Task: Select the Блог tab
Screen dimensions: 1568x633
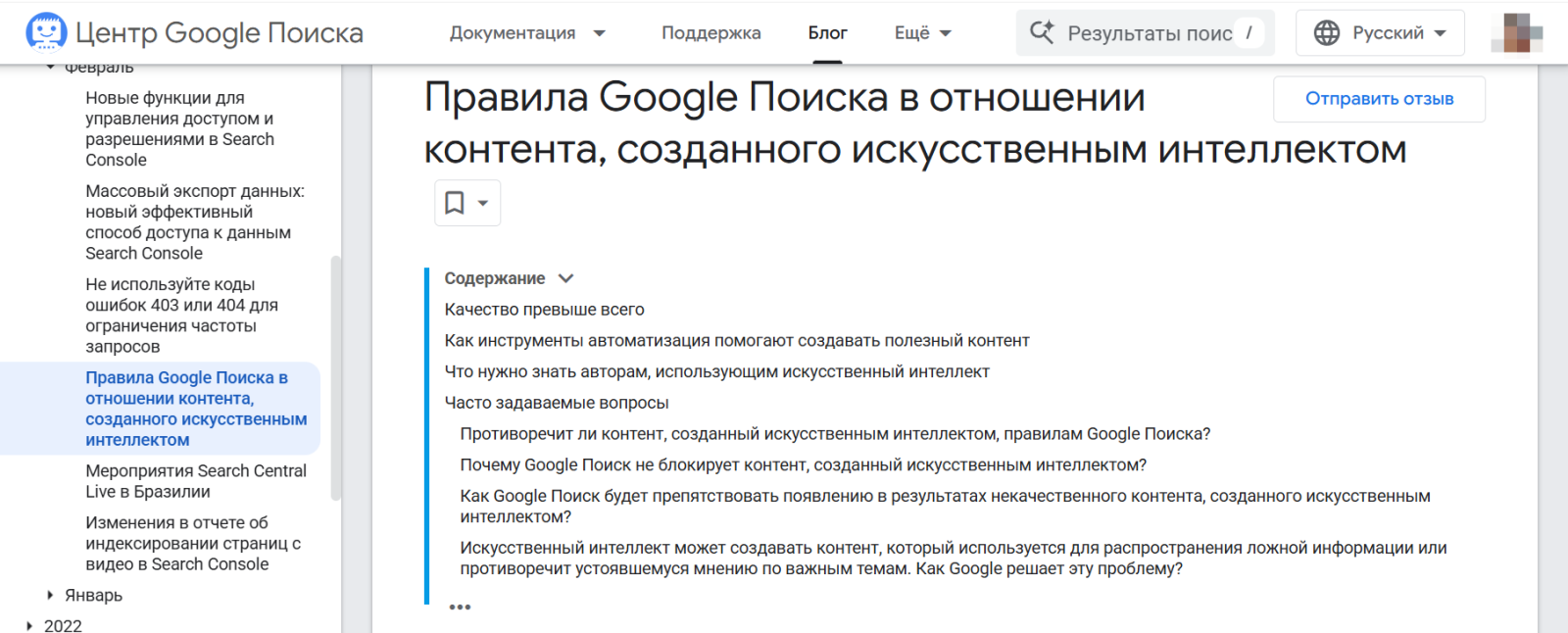Action: point(827,33)
